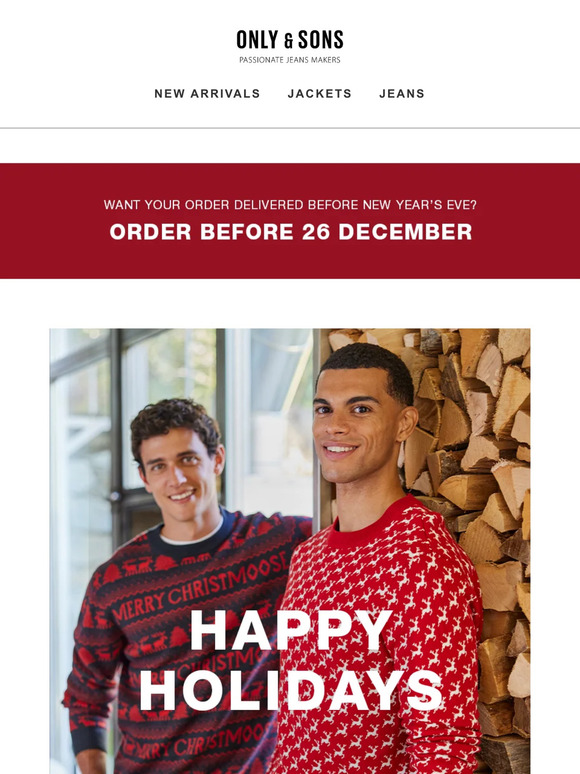This screenshot has width=580, height=774.
Task: Open the Happy Holidays hero image
Action: click(290, 551)
